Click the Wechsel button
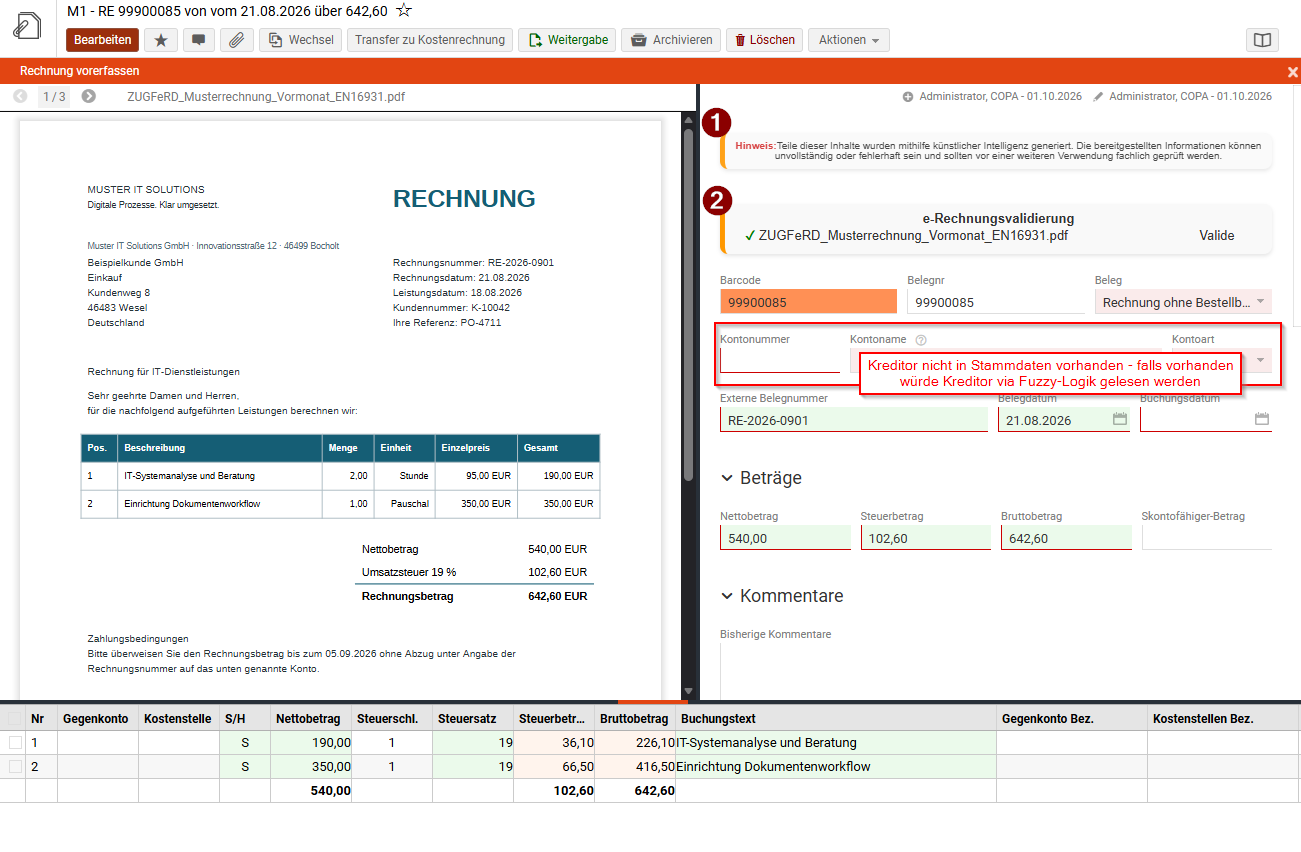This screenshot has width=1301, height=852. 300,40
